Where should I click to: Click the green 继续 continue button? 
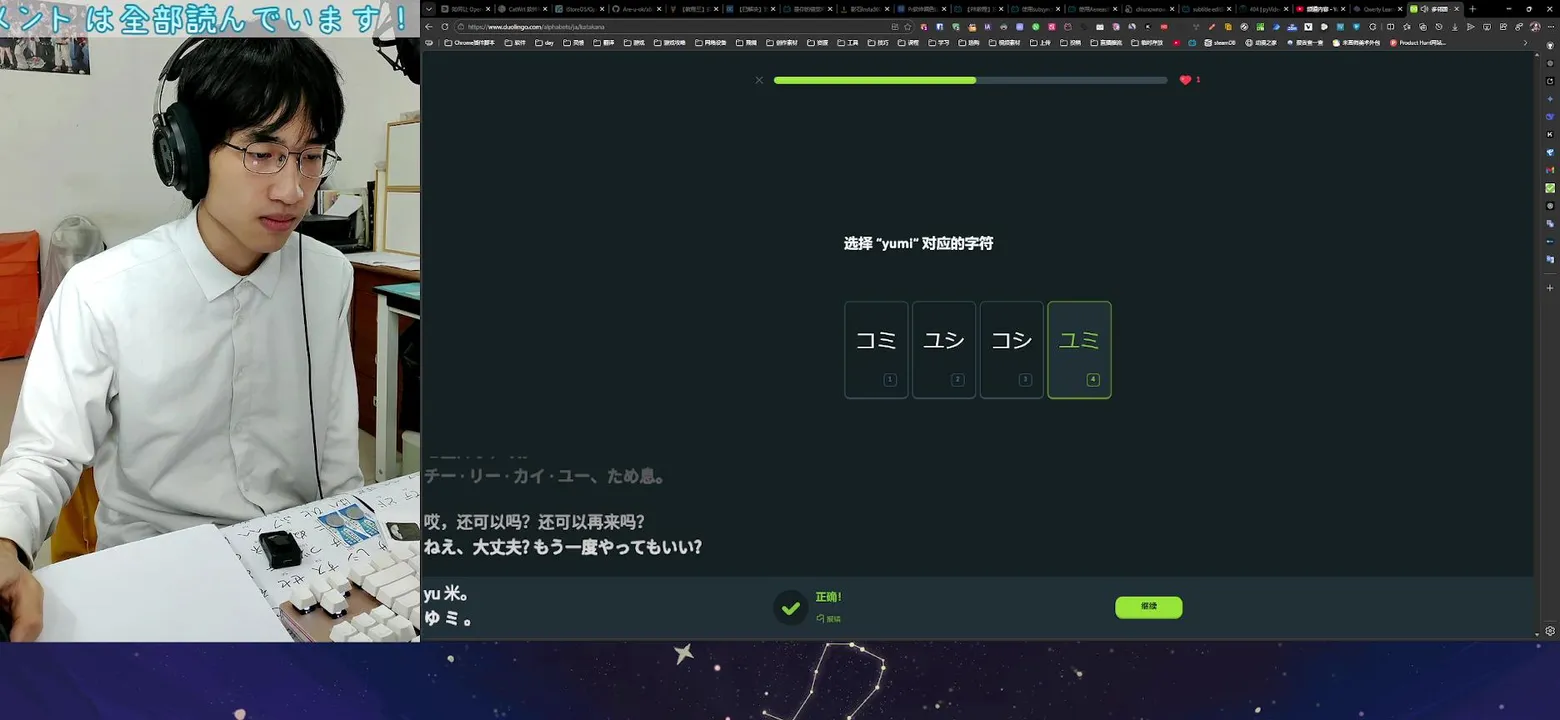pyautogui.click(x=1148, y=607)
